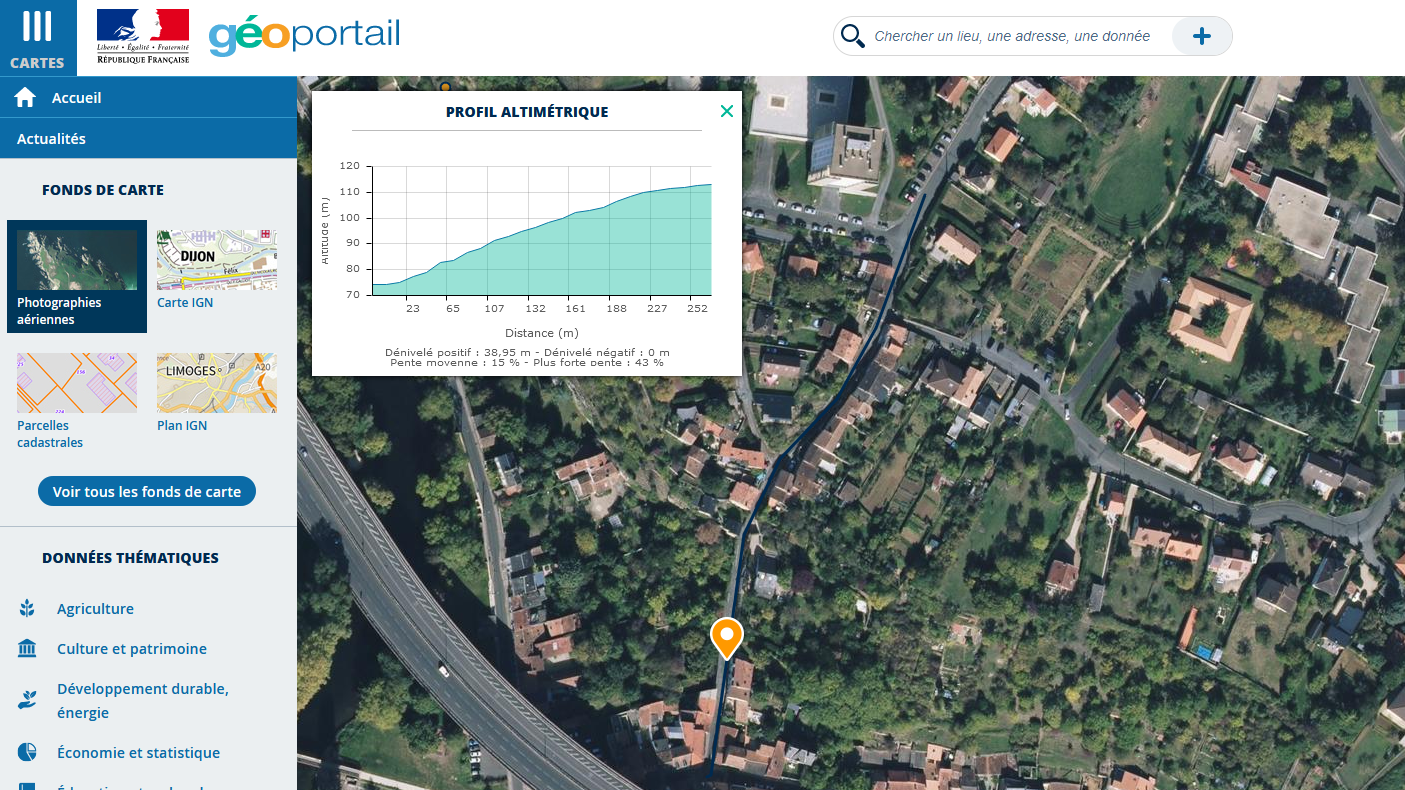Click the home icon beside Accueil
The height and width of the screenshot is (790, 1405).
click(25, 98)
